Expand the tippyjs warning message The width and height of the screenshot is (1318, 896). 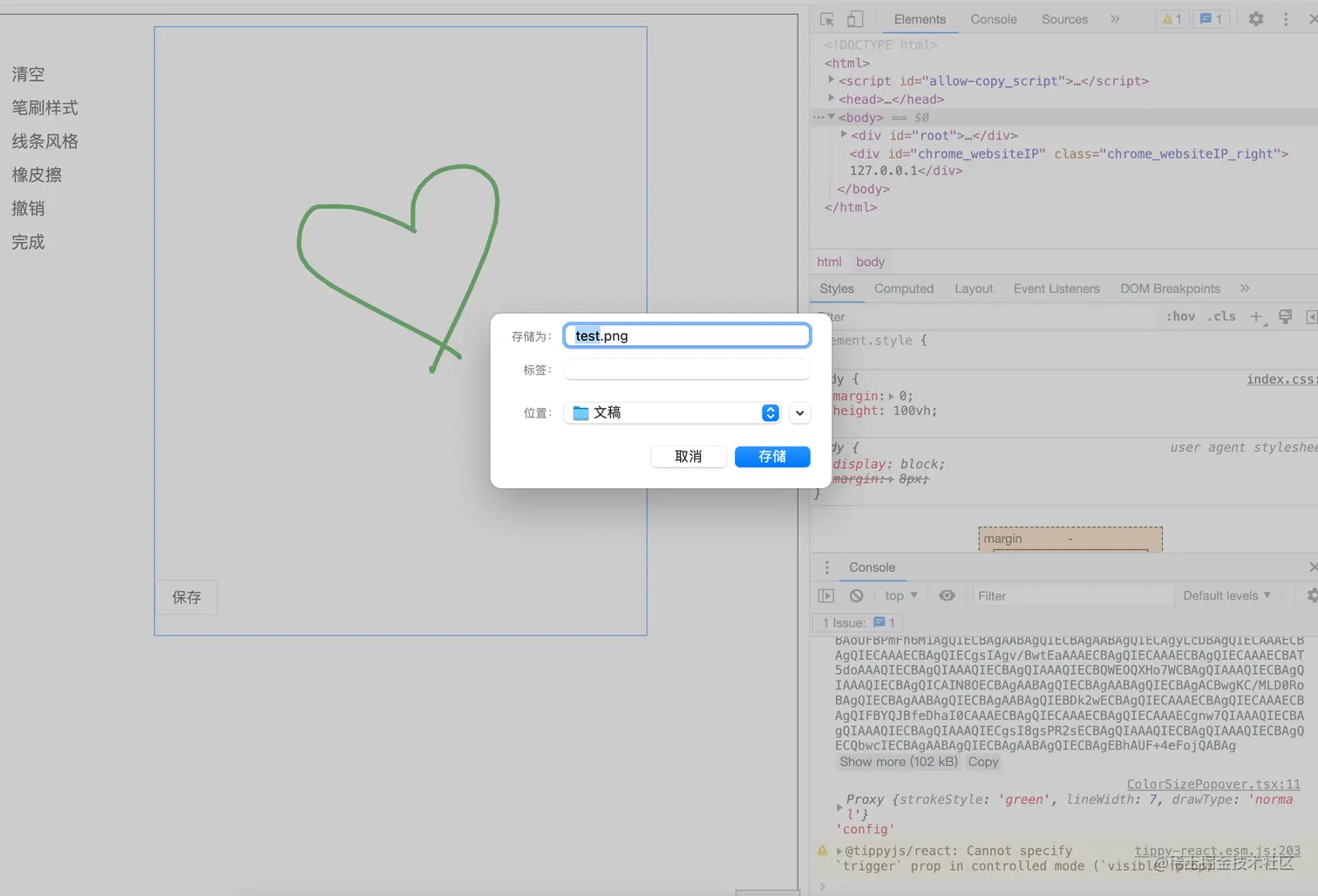[x=839, y=851]
